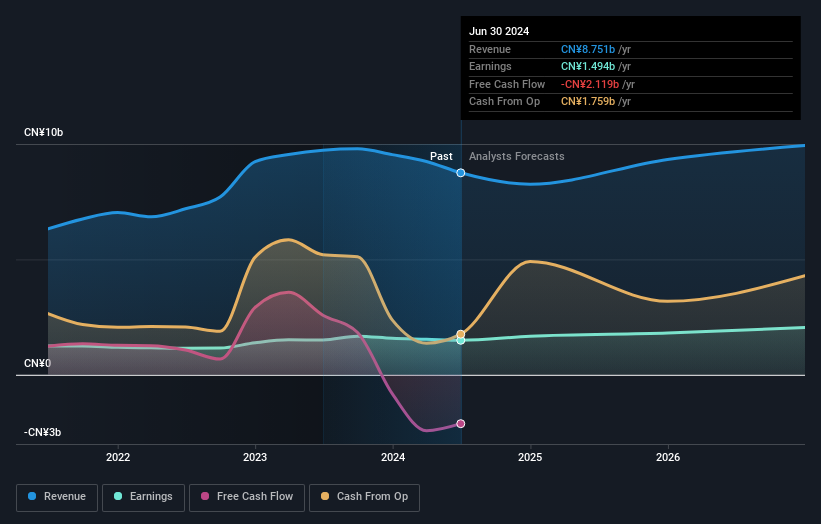Toggle the Free Cash Flow legend button

(x=247, y=497)
